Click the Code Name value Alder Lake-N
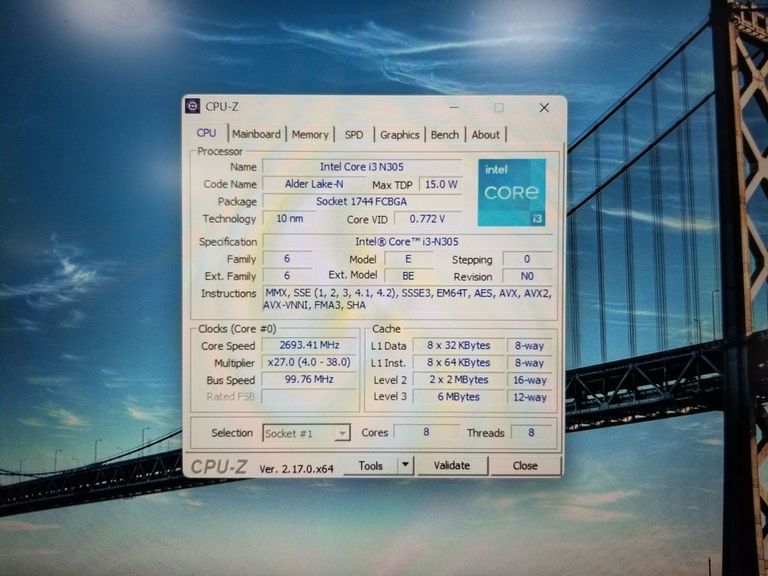 (x=314, y=184)
